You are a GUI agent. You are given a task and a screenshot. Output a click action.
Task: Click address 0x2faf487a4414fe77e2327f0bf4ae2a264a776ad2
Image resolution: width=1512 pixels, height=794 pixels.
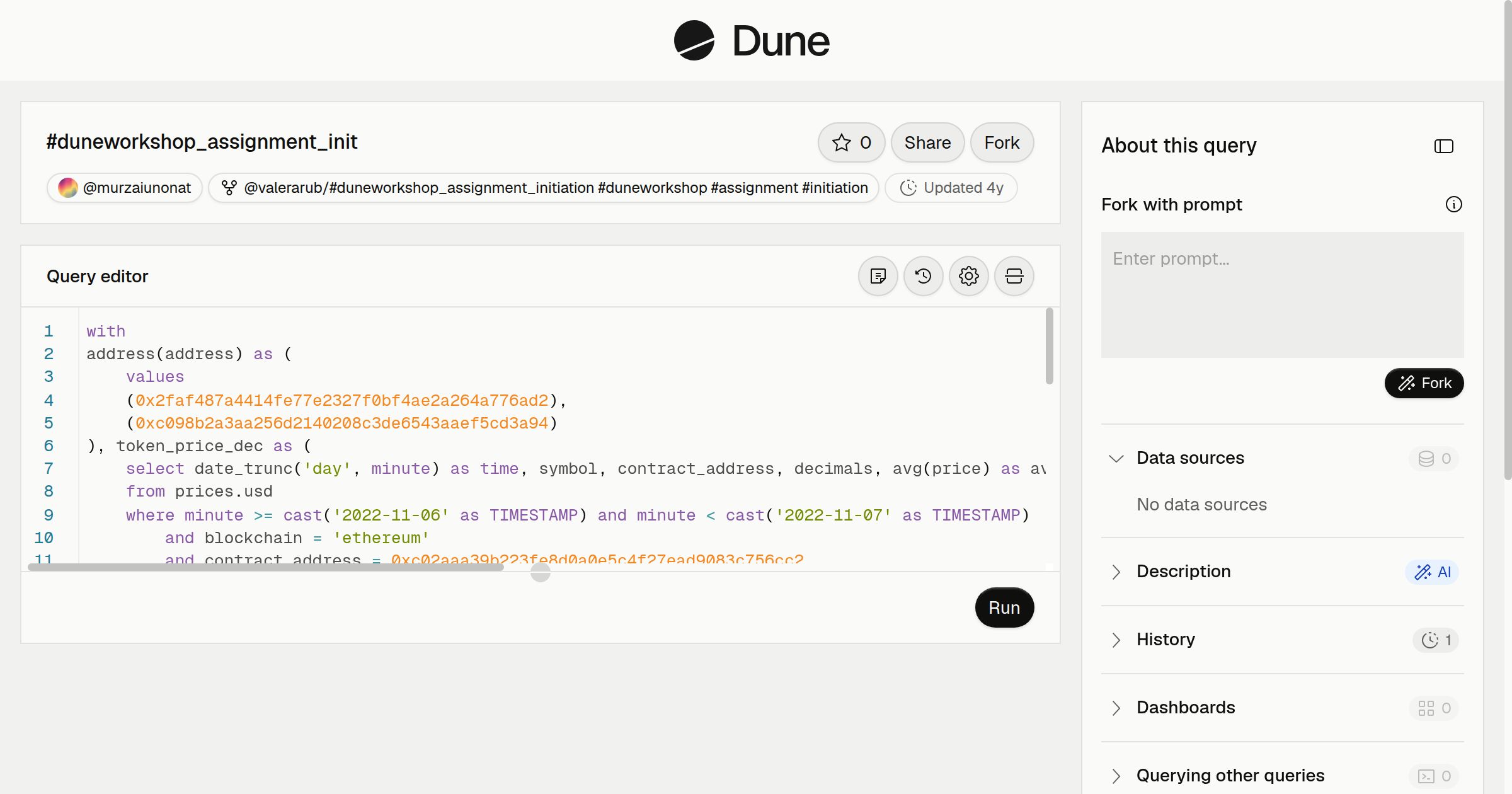point(342,400)
